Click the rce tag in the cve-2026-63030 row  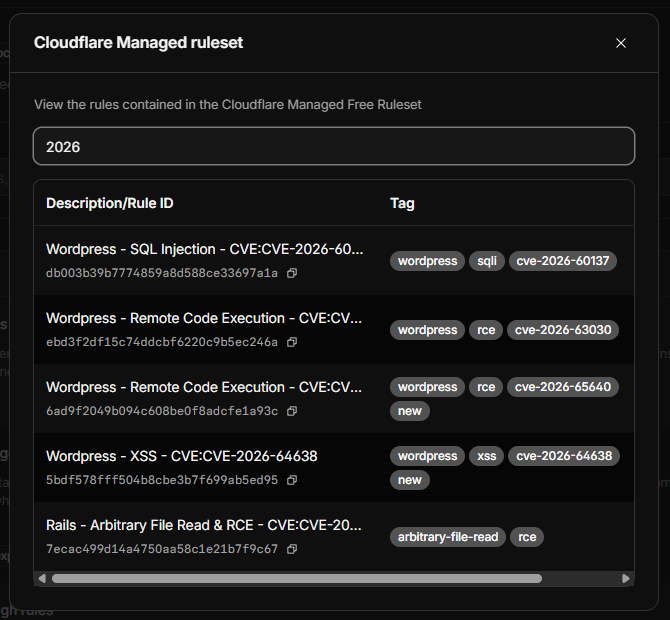[486, 330]
